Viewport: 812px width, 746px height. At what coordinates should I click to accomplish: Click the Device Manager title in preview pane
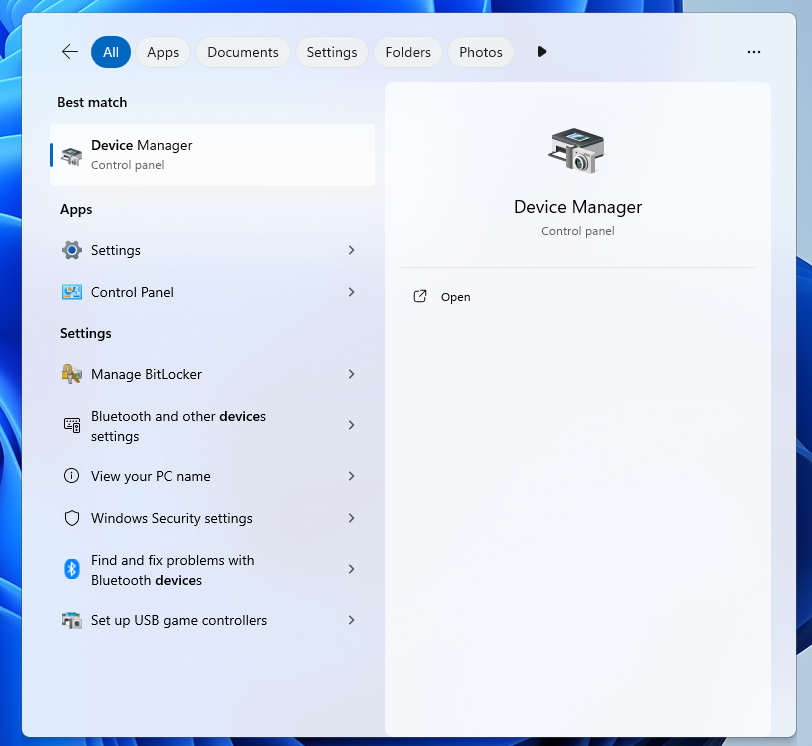[578, 207]
